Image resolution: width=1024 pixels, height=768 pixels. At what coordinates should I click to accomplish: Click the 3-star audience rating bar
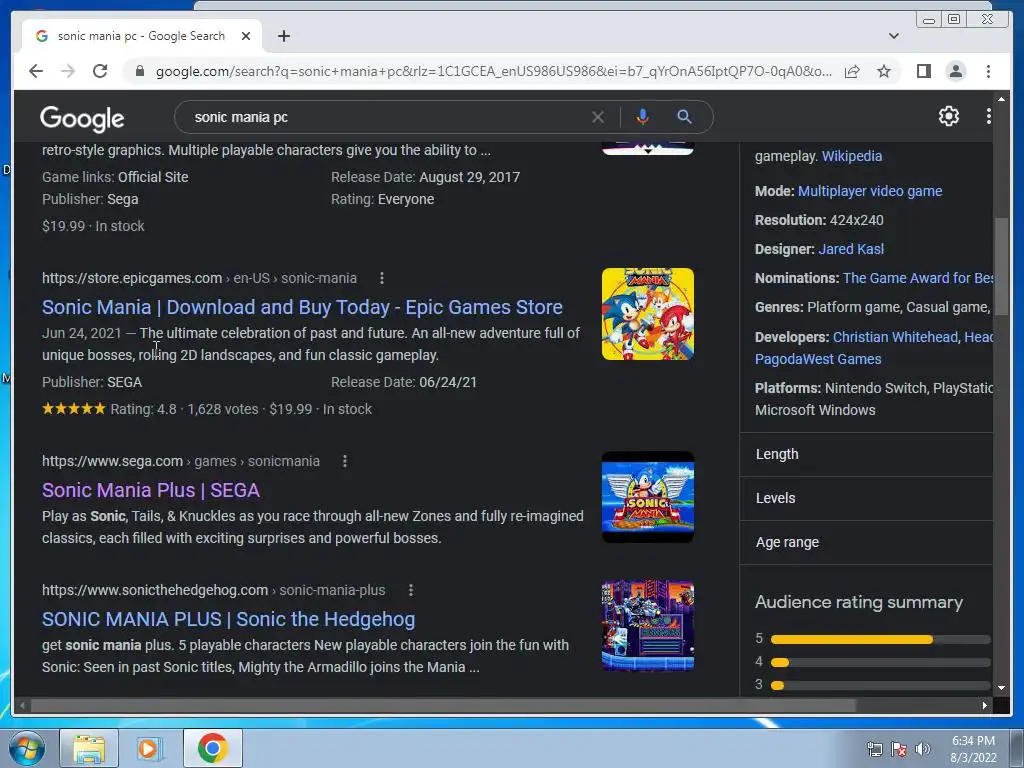tap(880, 685)
